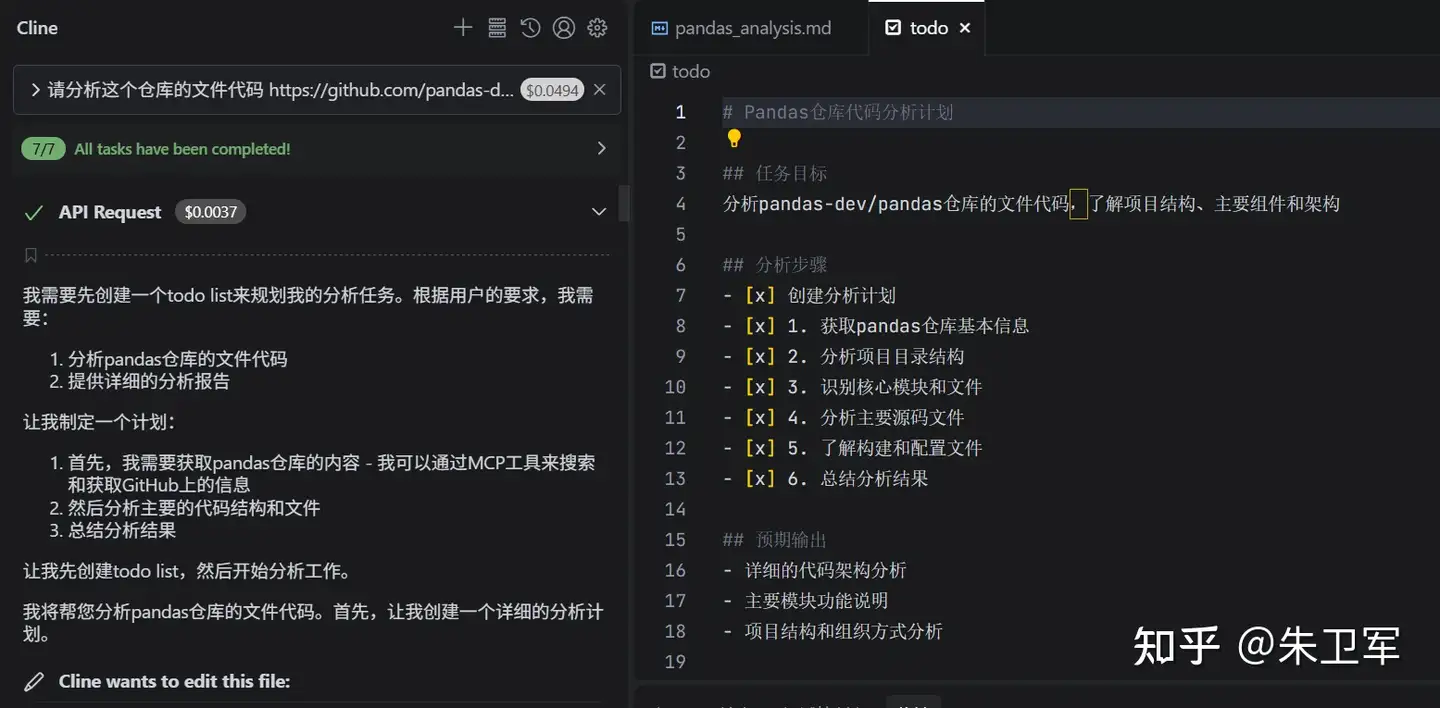
Task: Click the pencil icon beside Cline wants to edit
Action: [x=34, y=682]
